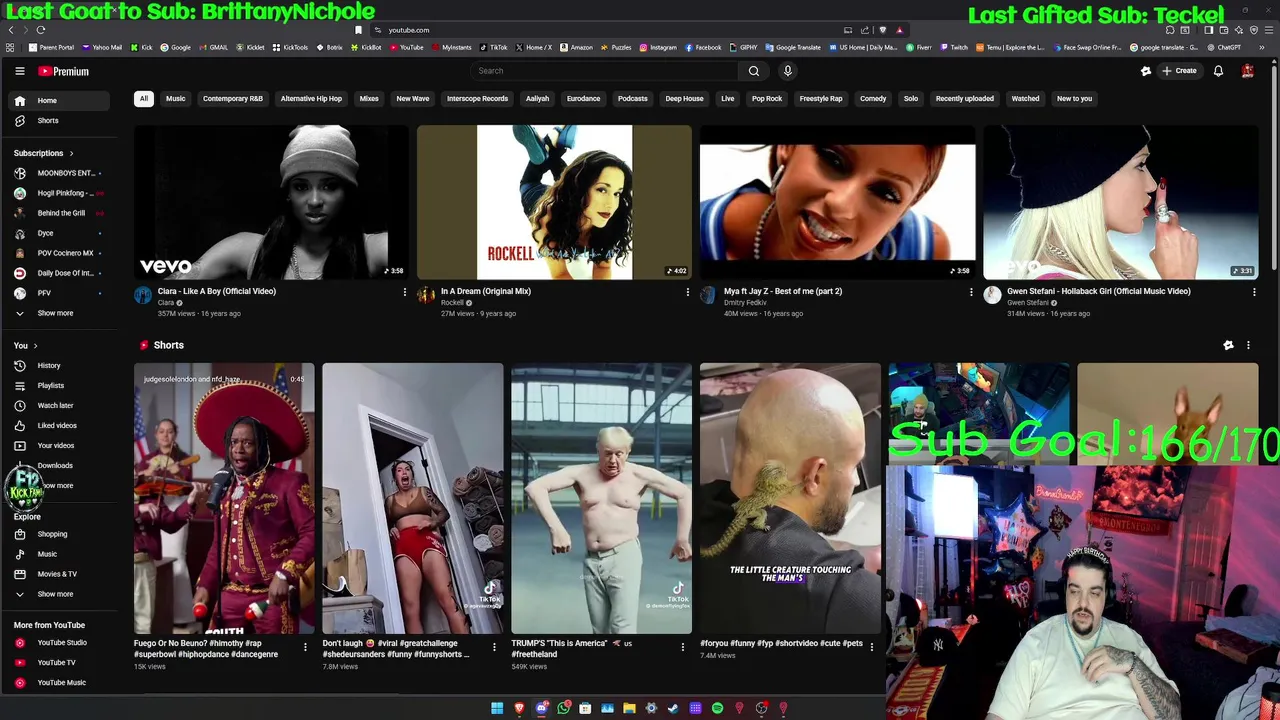Open more options for In A Dream video
1280x720 pixels.
point(687,292)
